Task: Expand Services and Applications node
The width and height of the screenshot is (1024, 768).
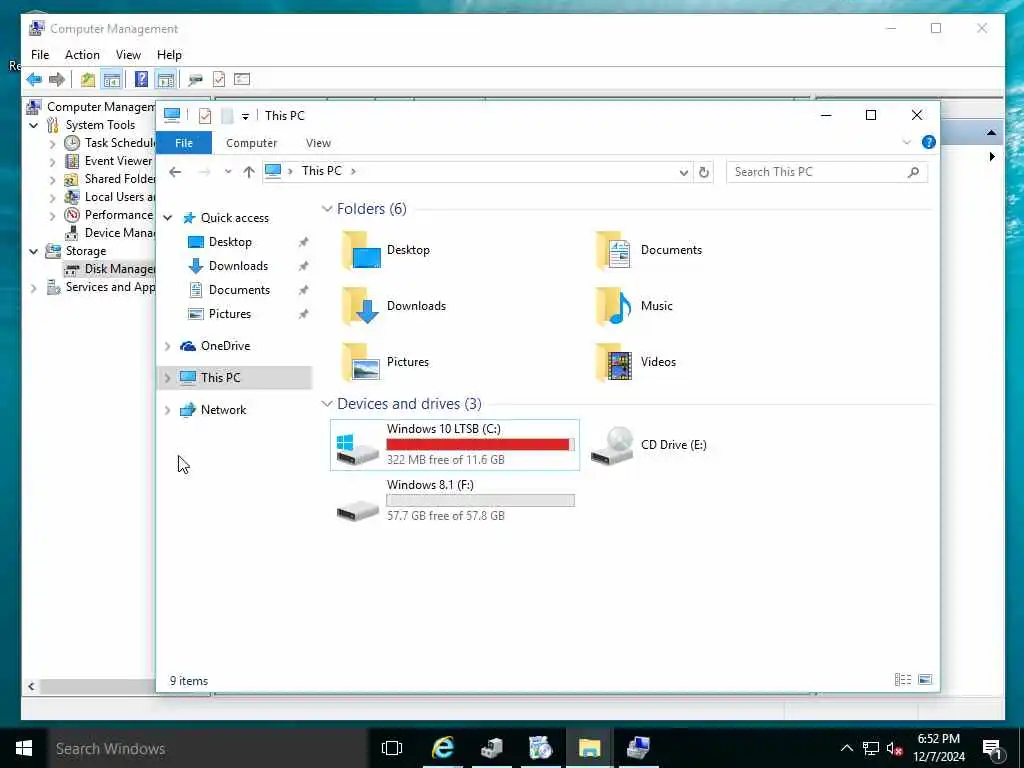Action: pos(34,287)
